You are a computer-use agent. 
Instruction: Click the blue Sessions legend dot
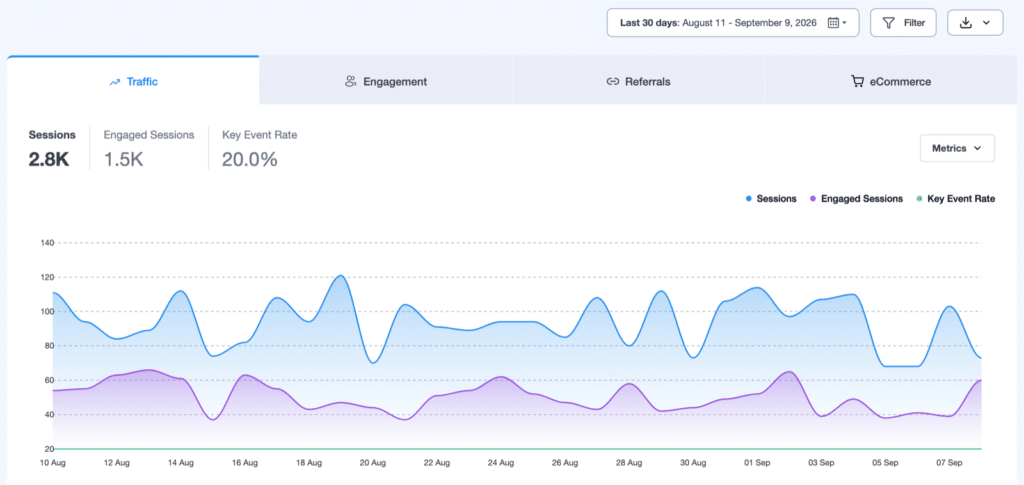click(x=748, y=198)
